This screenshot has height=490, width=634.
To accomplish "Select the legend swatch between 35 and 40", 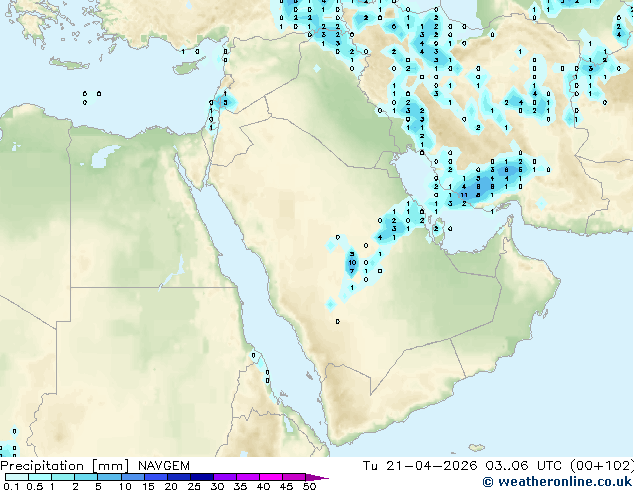I will [248, 477].
